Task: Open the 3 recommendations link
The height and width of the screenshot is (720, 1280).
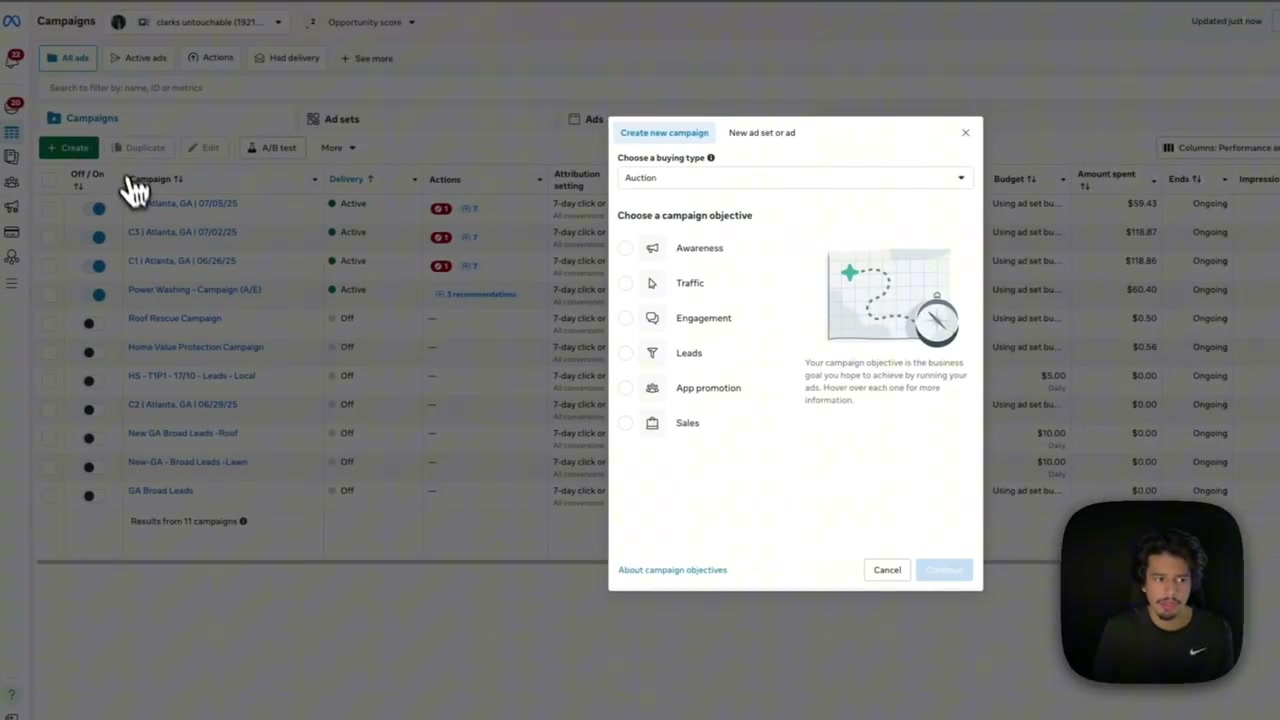Action: pos(476,294)
